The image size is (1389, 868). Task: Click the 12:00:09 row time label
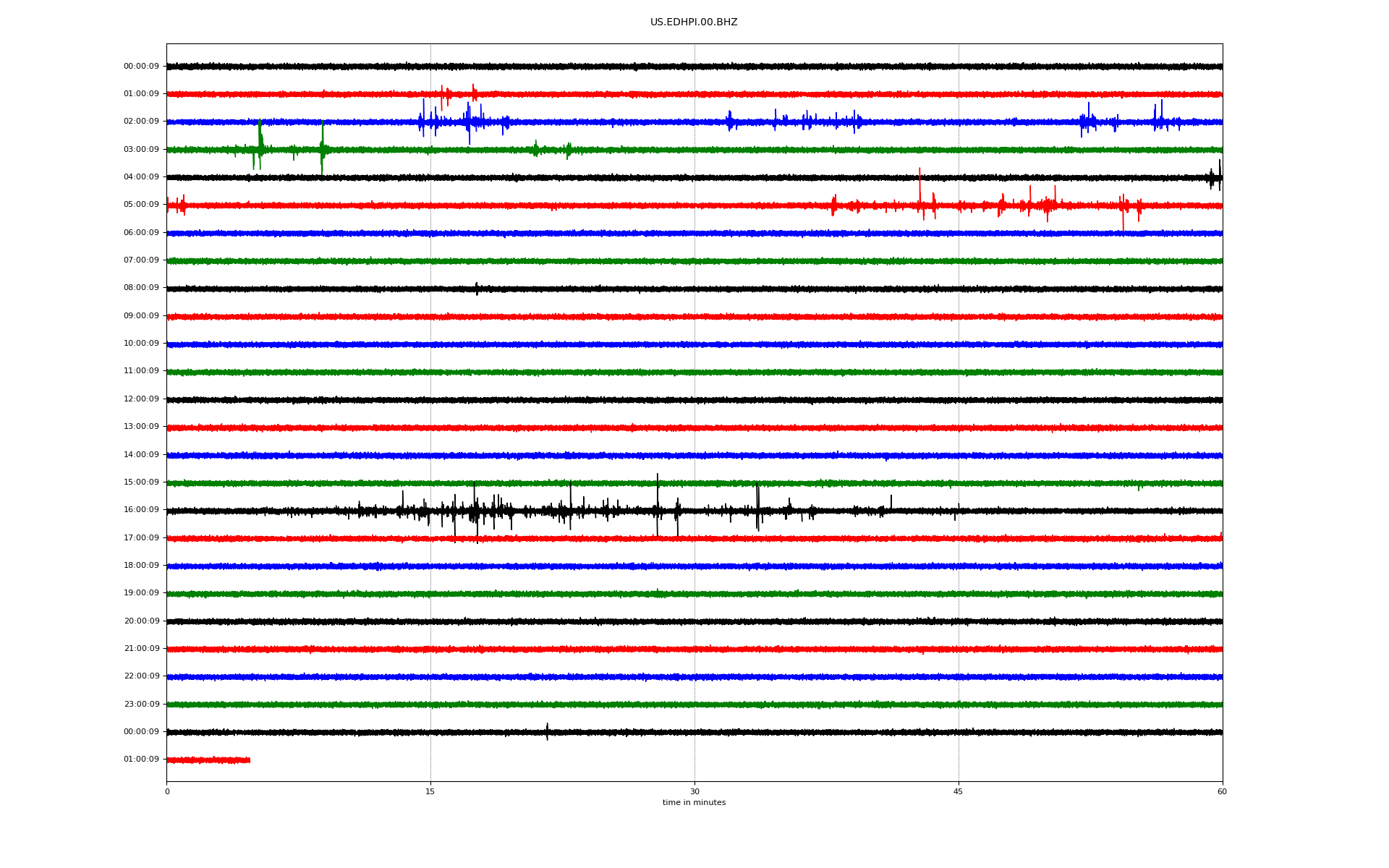141,399
